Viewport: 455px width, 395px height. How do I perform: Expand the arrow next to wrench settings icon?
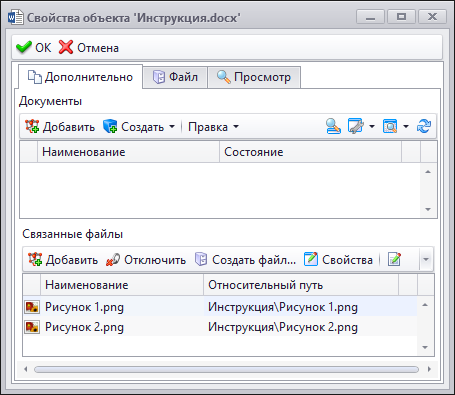[x=372, y=126]
